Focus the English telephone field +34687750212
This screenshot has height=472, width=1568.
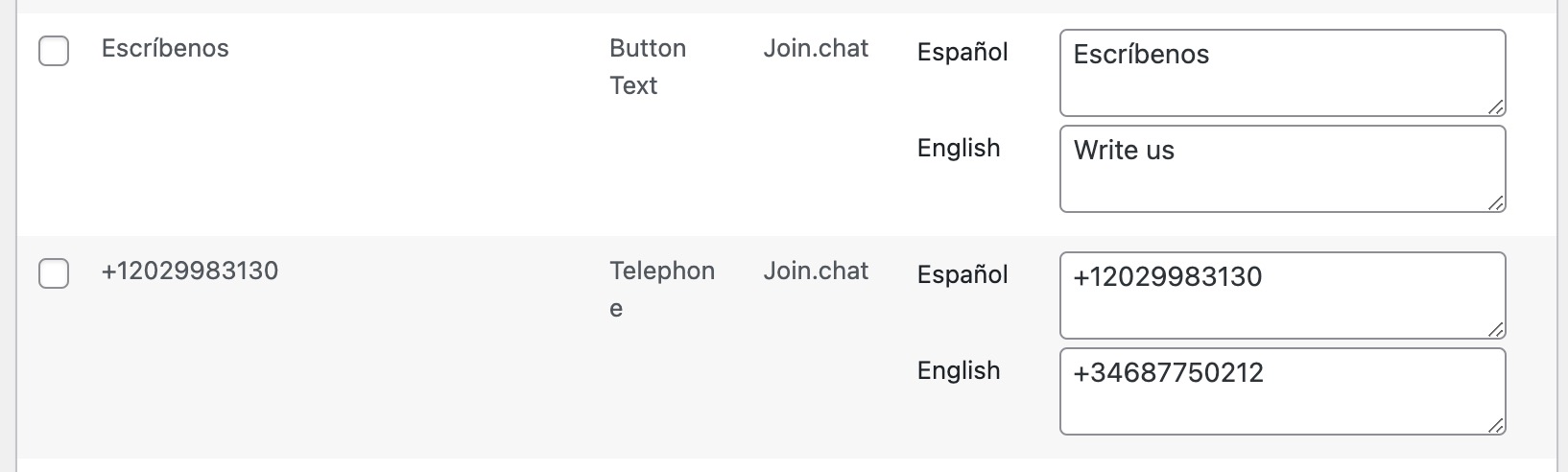pyautogui.click(x=1281, y=391)
